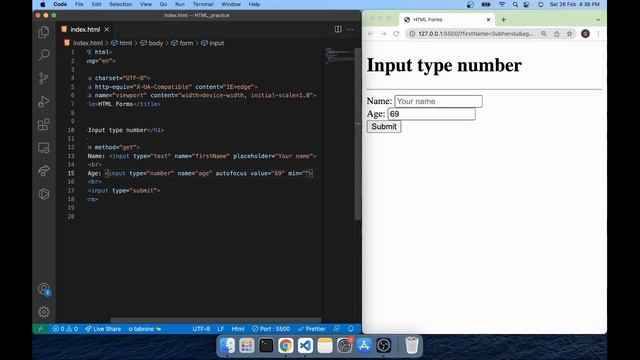Expand Chrome tab search chevron

598,20
